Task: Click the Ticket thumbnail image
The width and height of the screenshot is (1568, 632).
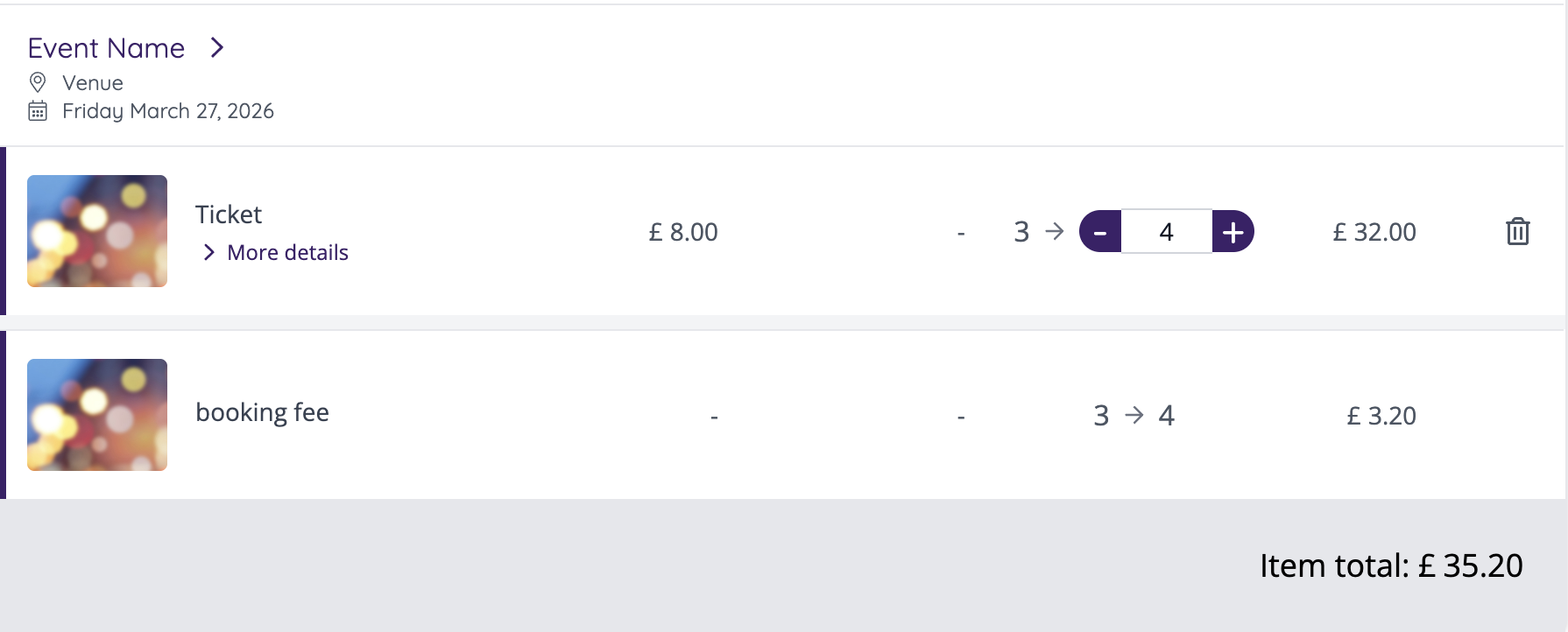Action: (97, 231)
